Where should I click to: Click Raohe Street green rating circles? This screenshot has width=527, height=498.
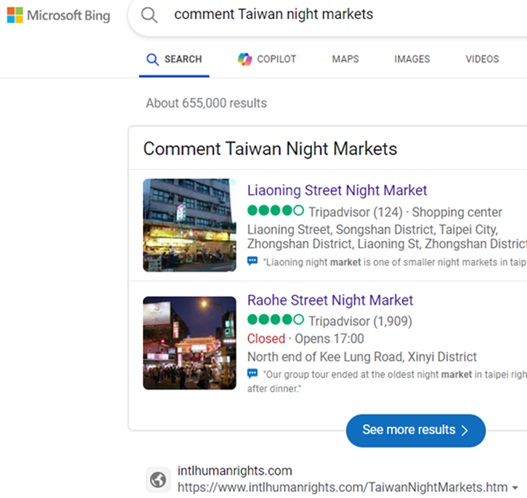276,320
